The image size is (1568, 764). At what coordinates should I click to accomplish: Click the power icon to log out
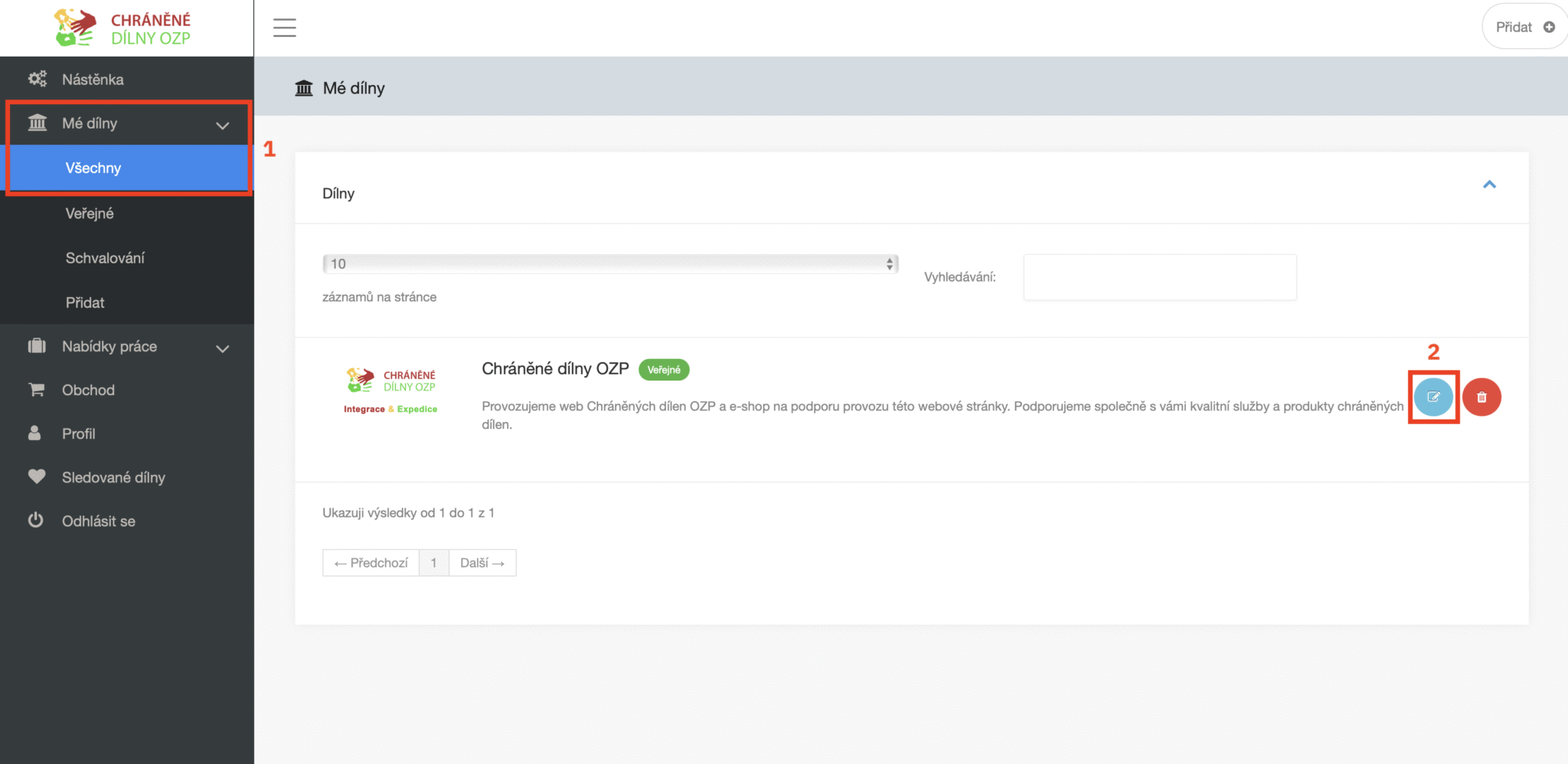[x=35, y=521]
